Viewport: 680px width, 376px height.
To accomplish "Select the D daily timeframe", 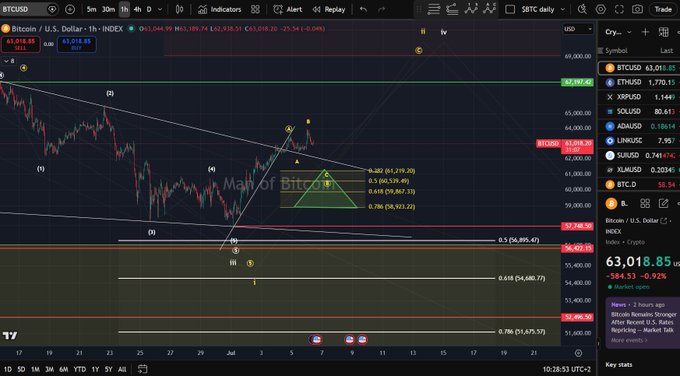I will pos(149,9).
